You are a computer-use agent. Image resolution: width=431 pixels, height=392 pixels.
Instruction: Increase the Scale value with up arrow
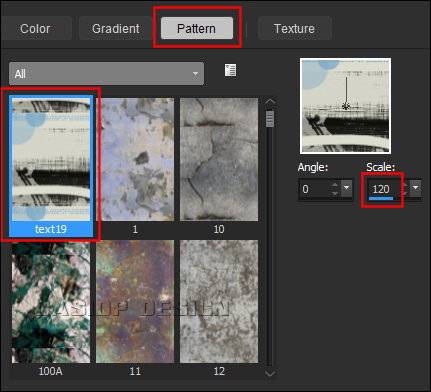click(x=406, y=184)
